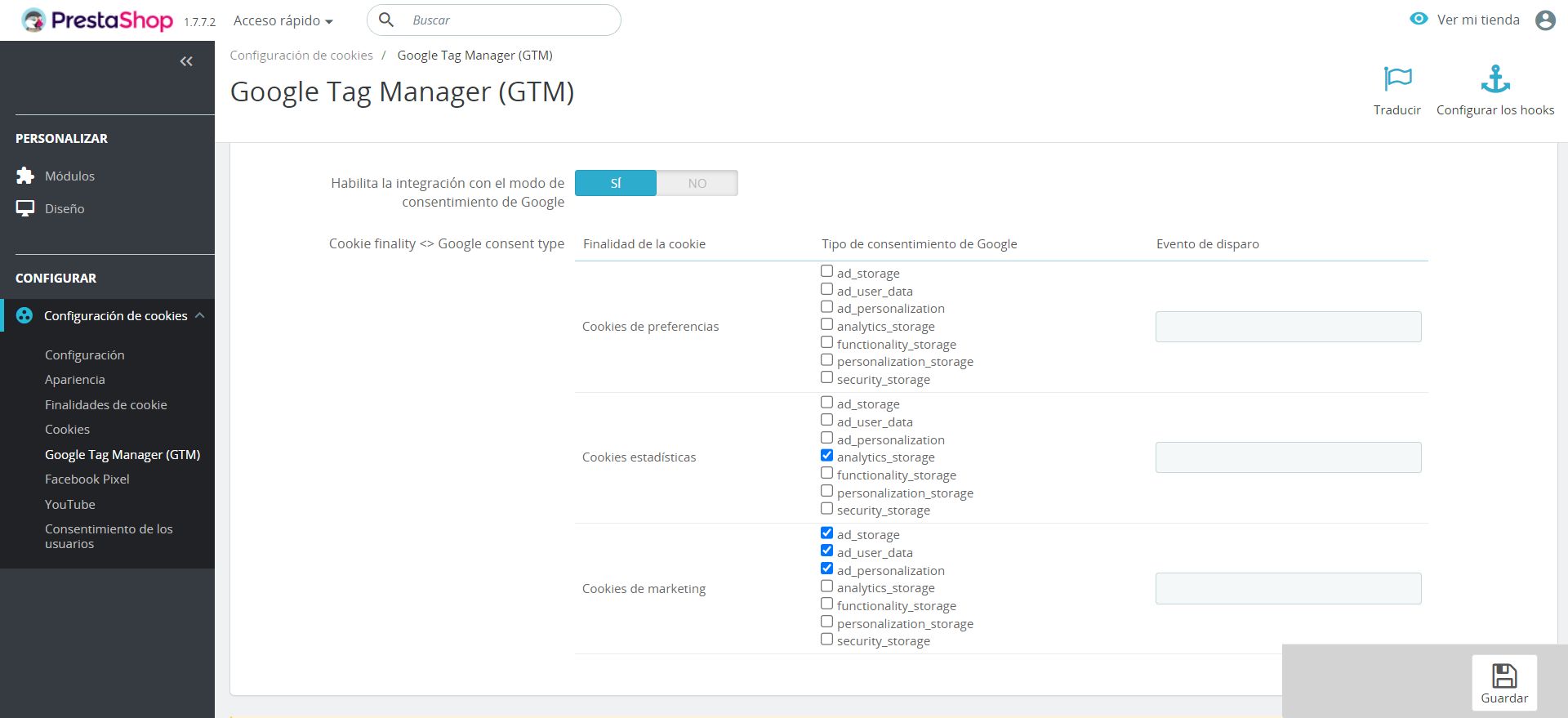The image size is (1568, 718).
Task: Check analytics_storage for Cookies de preferencias
Action: click(x=827, y=324)
